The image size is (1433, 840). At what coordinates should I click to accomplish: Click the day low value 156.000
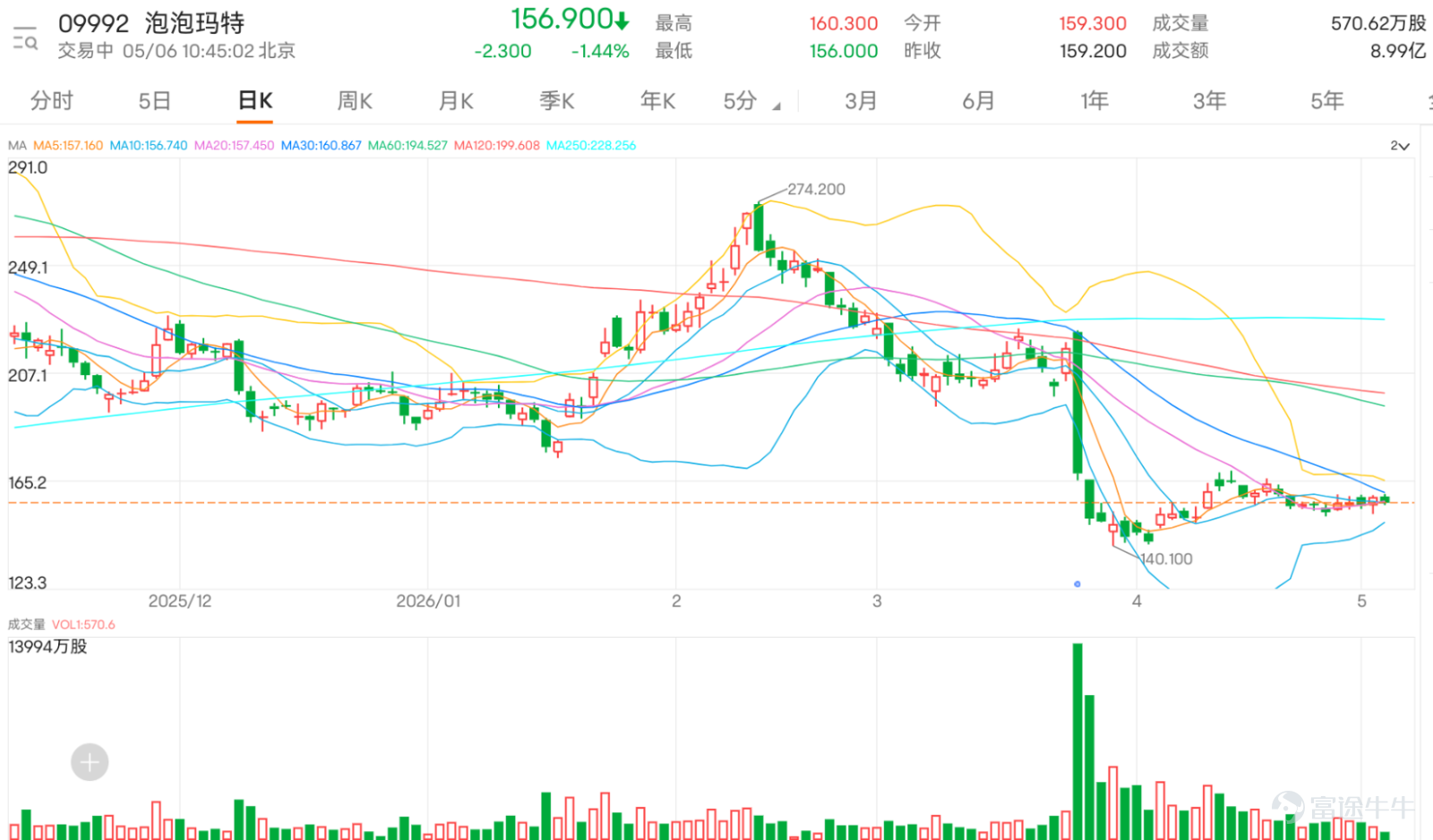click(x=844, y=51)
